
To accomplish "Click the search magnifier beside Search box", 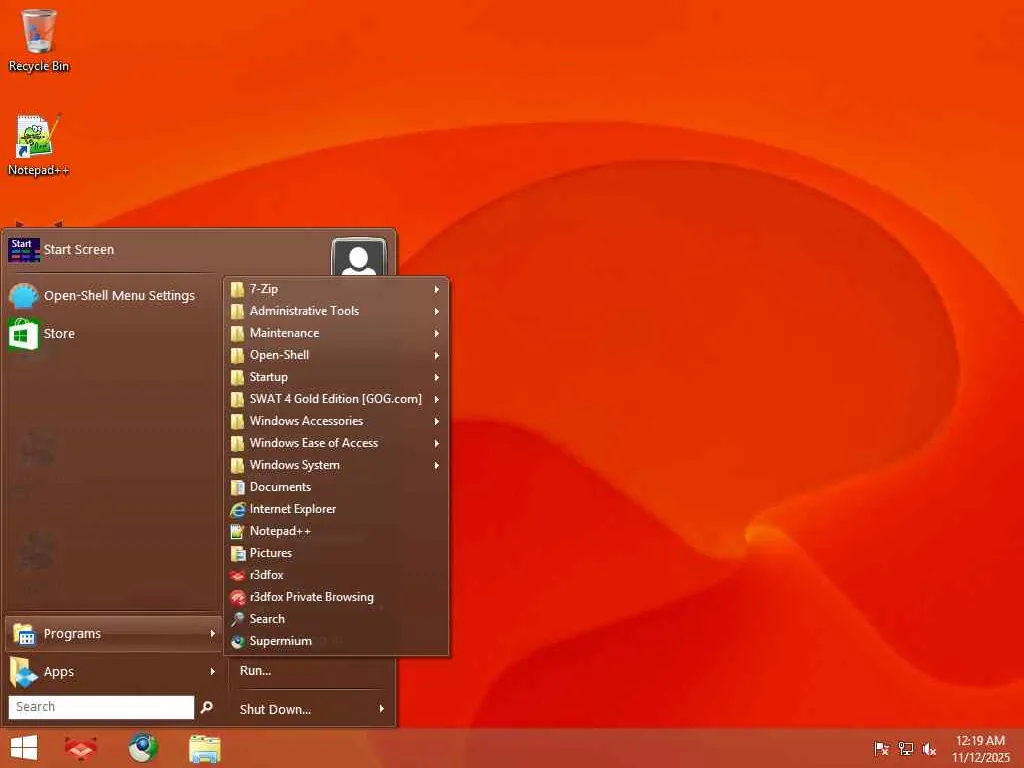I will (206, 707).
